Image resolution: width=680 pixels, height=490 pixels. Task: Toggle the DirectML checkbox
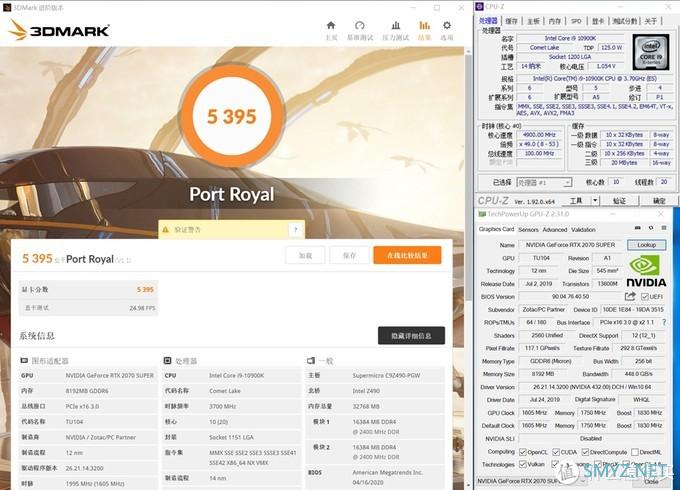point(635,452)
